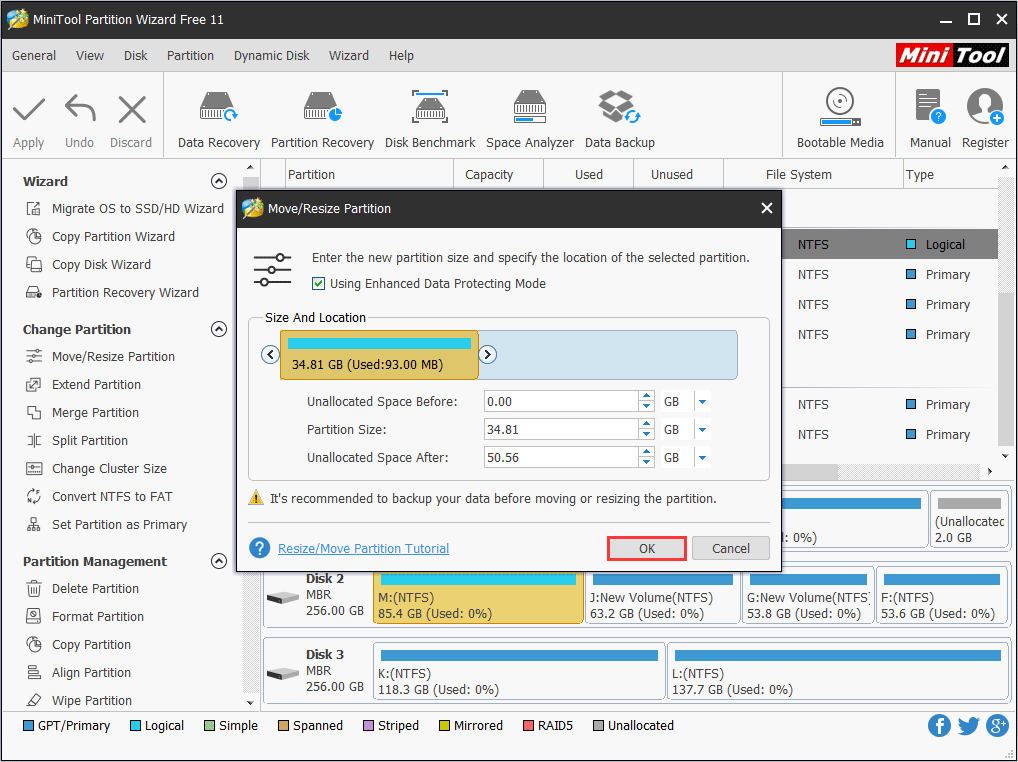
Task: Click the Partition Size input field
Action: 562,430
